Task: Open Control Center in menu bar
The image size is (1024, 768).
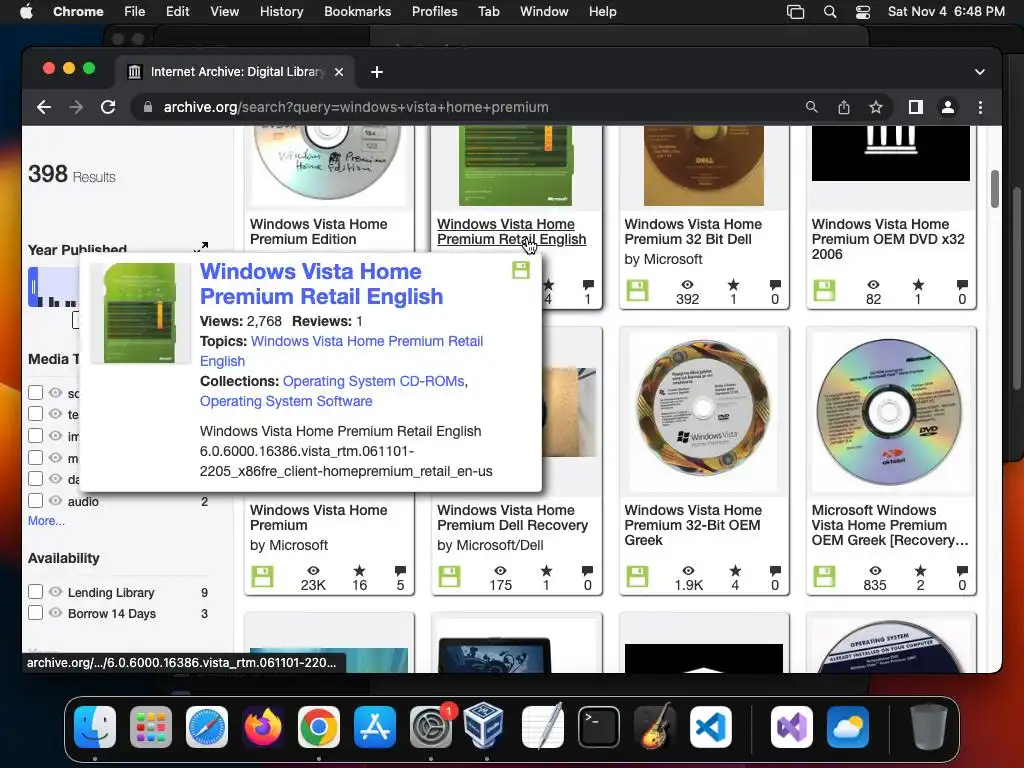Action: (863, 12)
